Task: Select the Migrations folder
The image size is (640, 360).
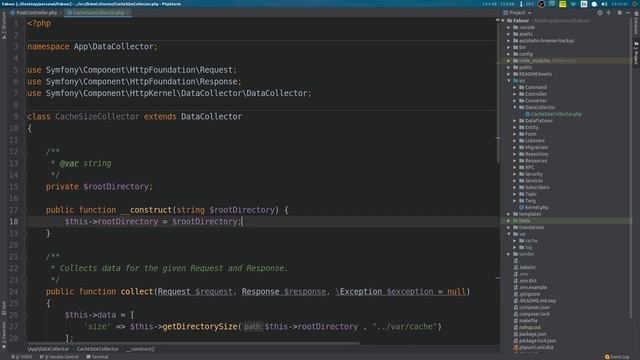Action: click(x=536, y=147)
